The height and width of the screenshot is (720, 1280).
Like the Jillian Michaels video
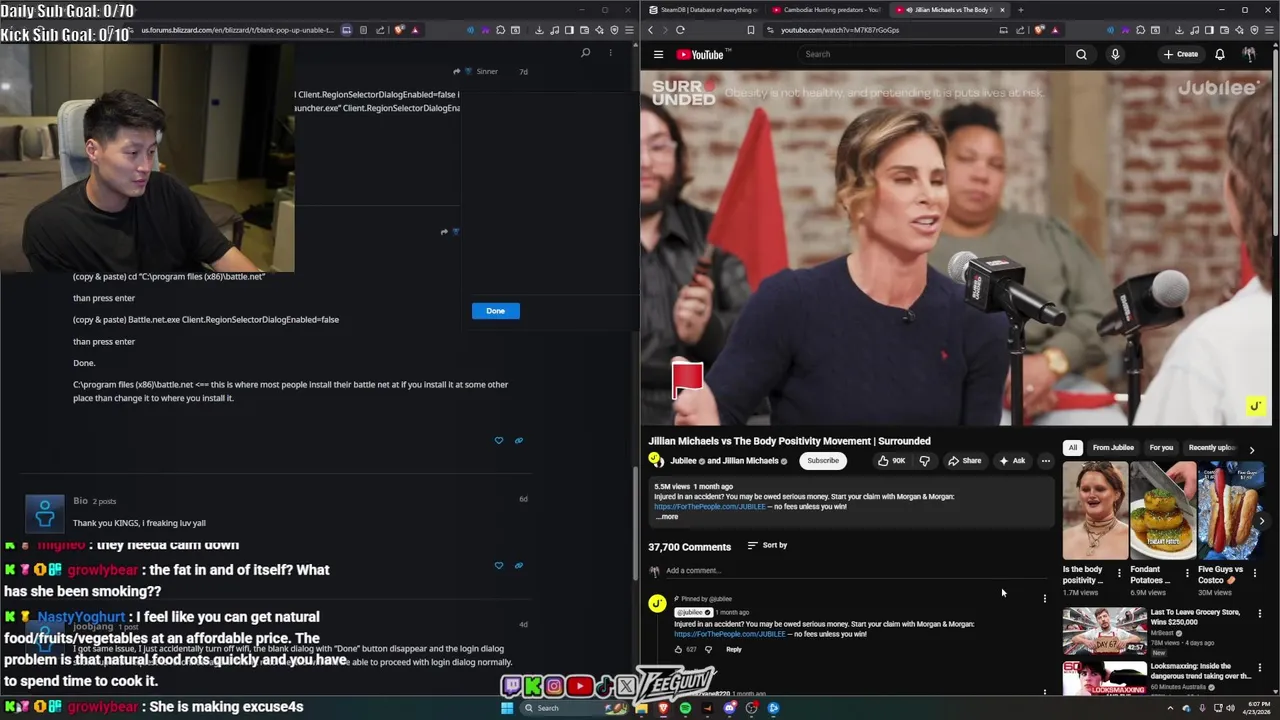891,461
